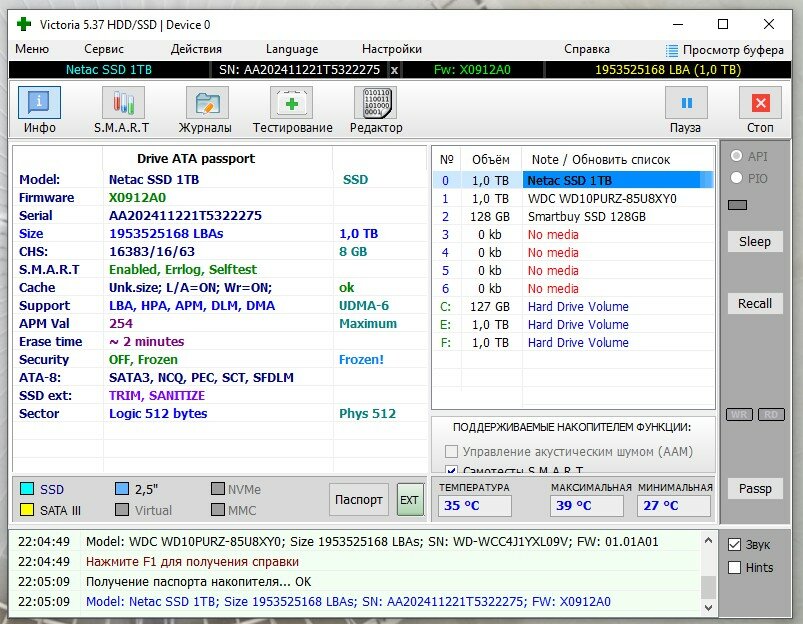Click the MMC indicator box
The image size is (803, 624).
(218, 510)
